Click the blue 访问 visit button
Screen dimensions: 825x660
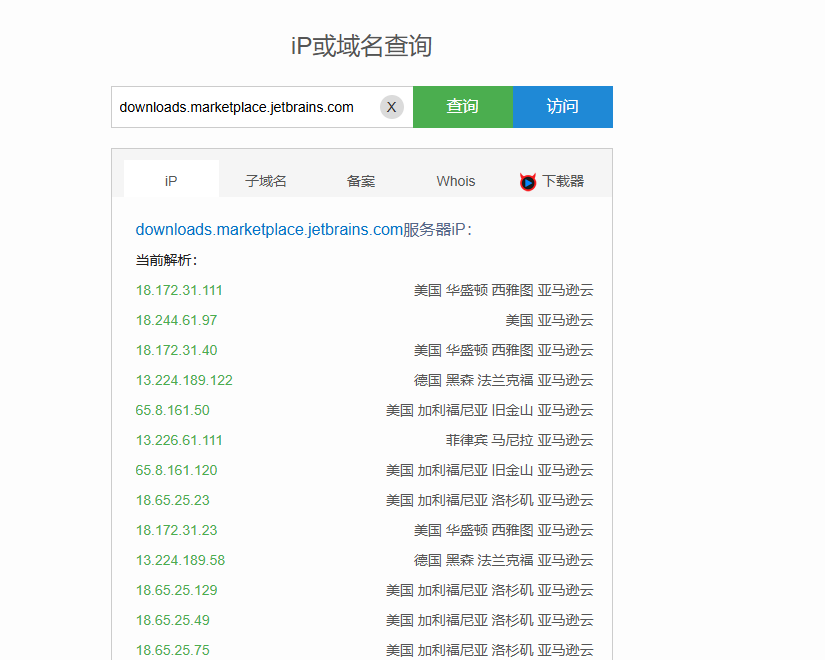(x=562, y=107)
